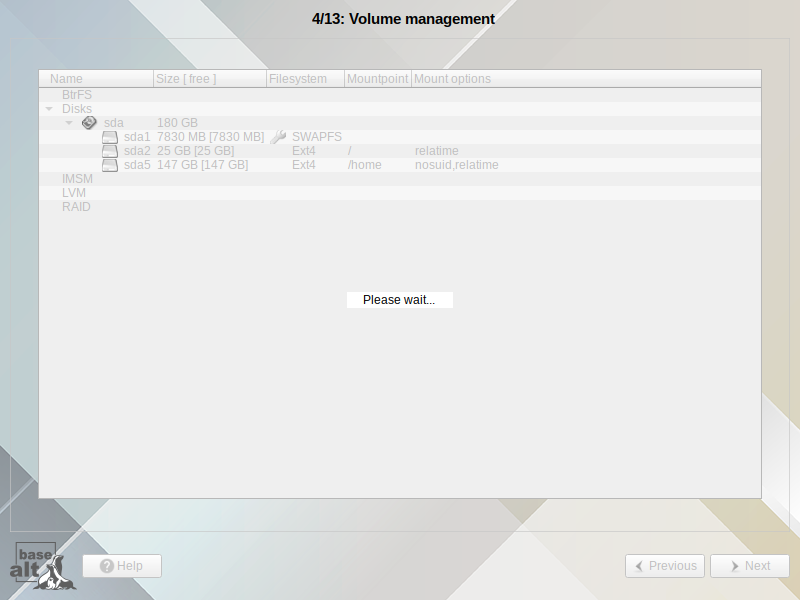Click the 4/13: Volume management title
800x600 pixels.
[x=403, y=19]
